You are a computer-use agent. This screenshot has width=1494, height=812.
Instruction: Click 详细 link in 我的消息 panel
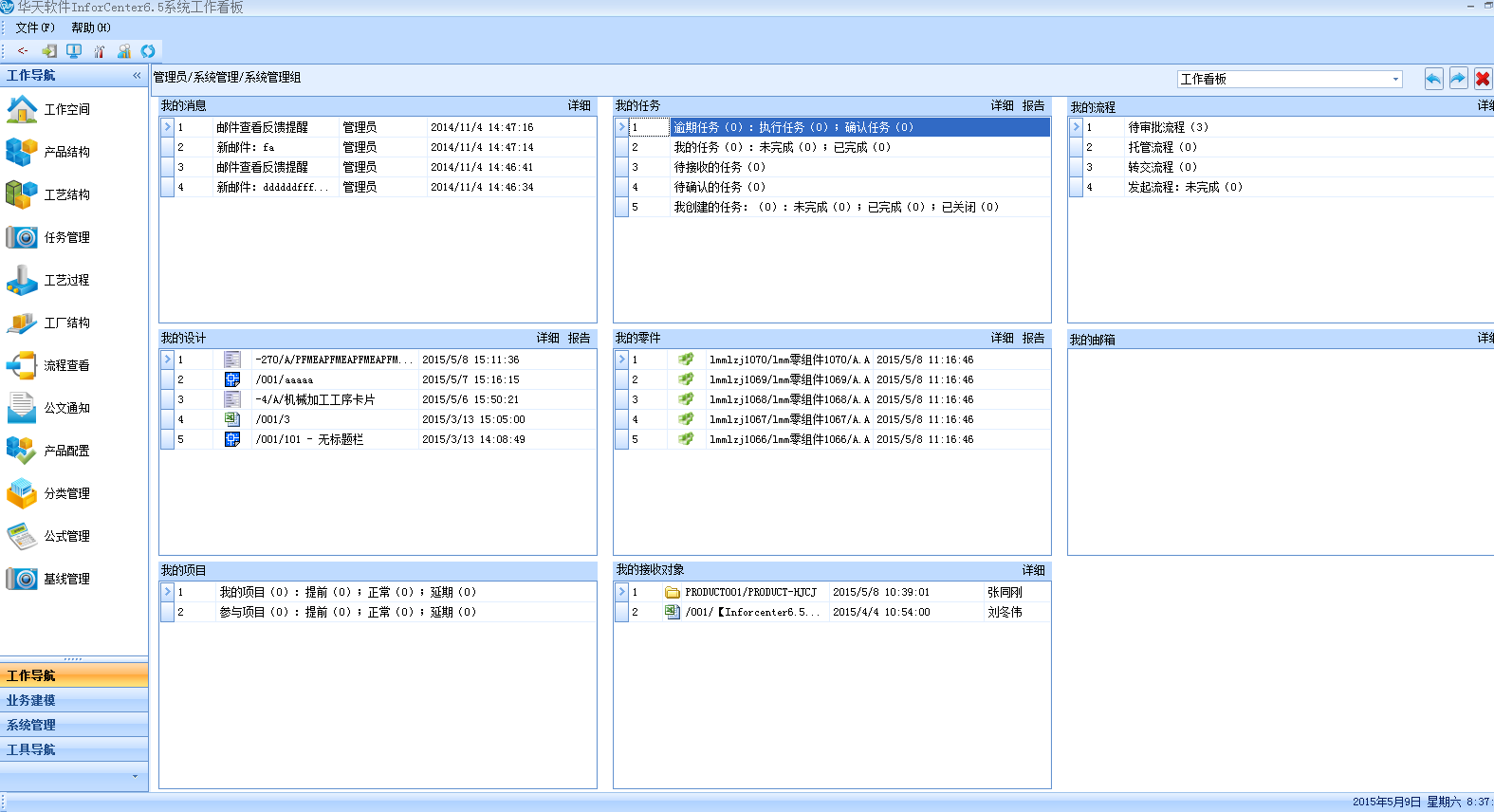[579, 105]
